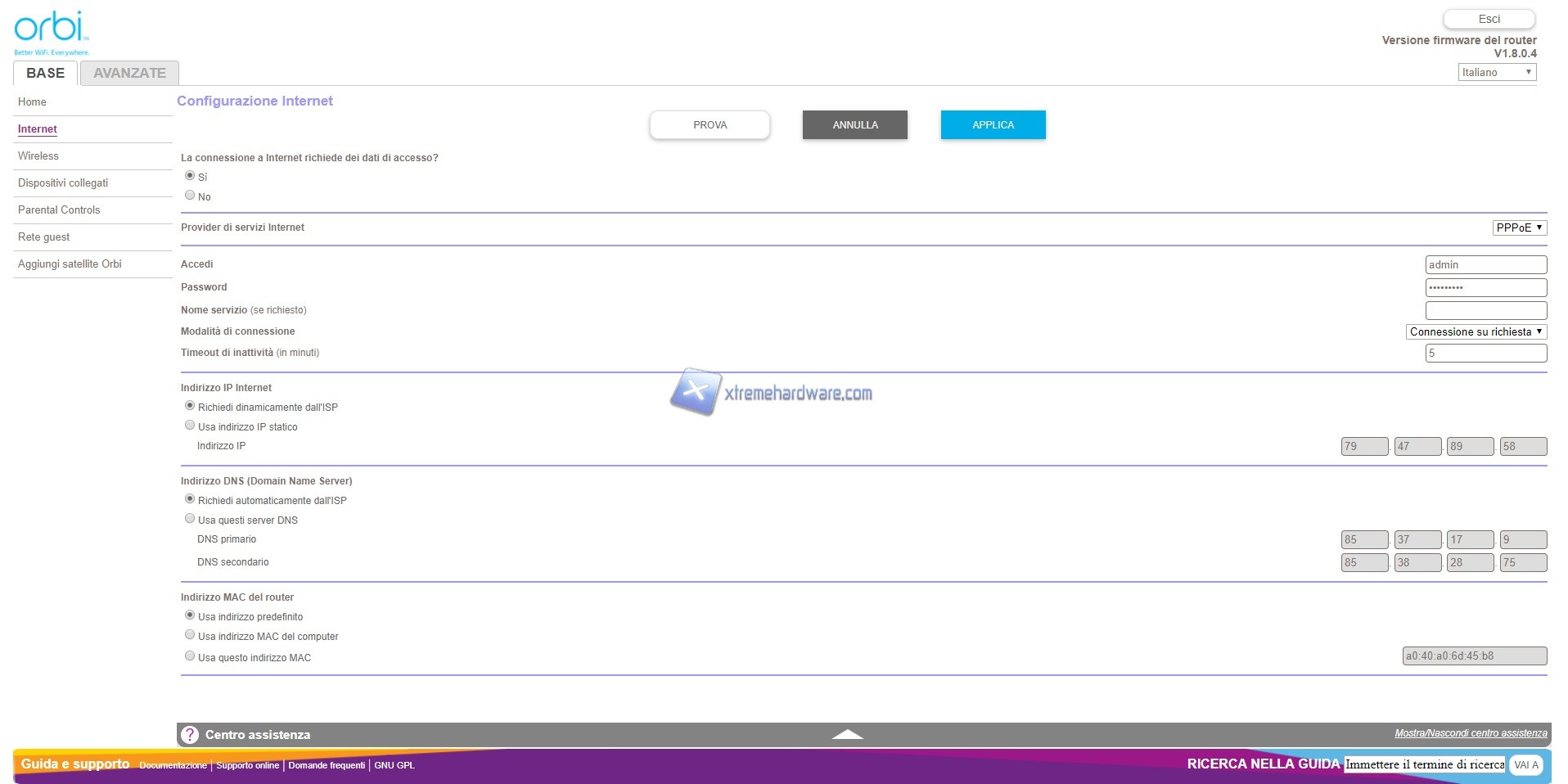This screenshot has height=784, width=1568.
Task: Open the Supporto online link
Action: tap(247, 765)
